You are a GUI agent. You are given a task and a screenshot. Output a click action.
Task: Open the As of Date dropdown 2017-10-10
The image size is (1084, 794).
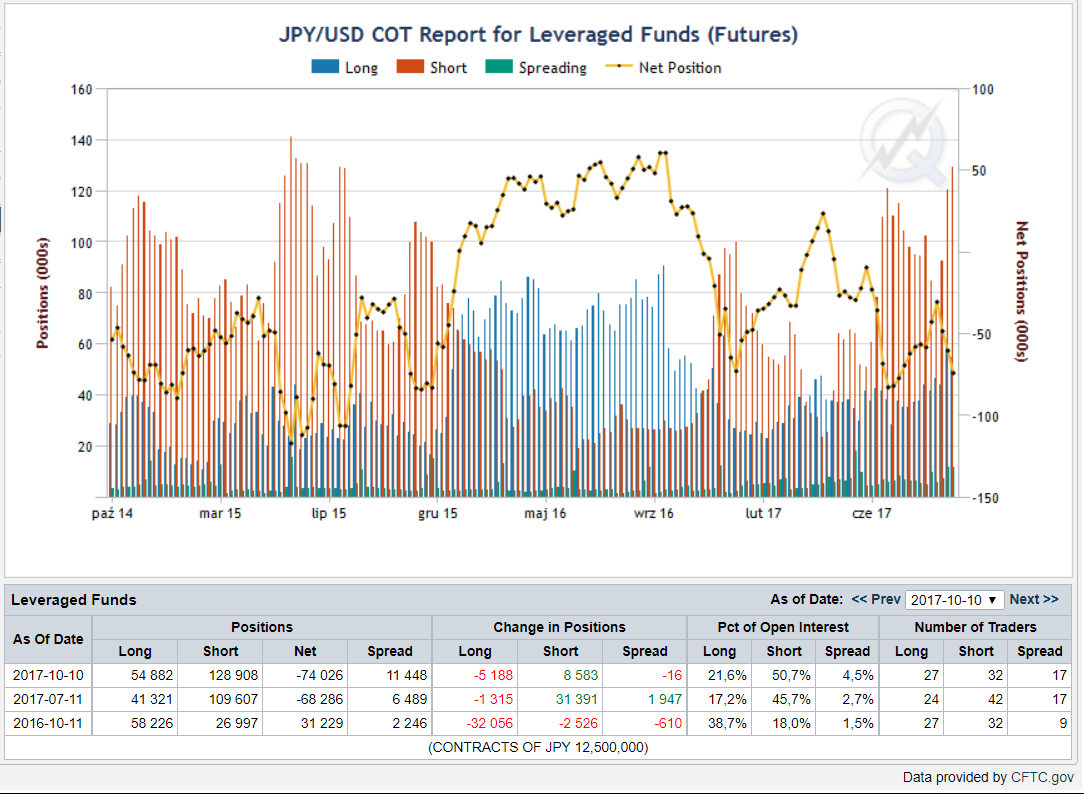(x=954, y=600)
